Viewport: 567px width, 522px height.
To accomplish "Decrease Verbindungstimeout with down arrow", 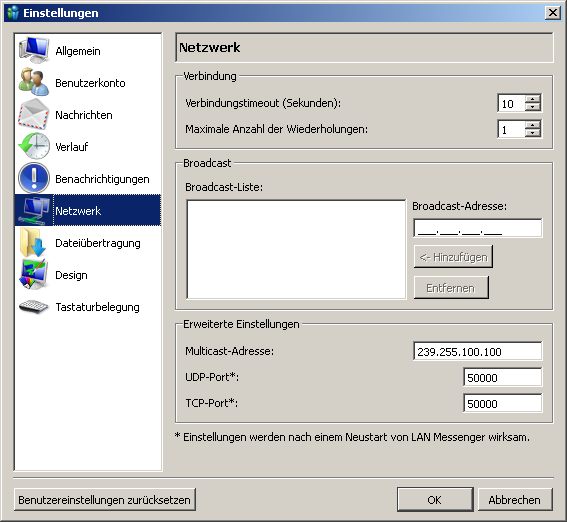I will [533, 107].
